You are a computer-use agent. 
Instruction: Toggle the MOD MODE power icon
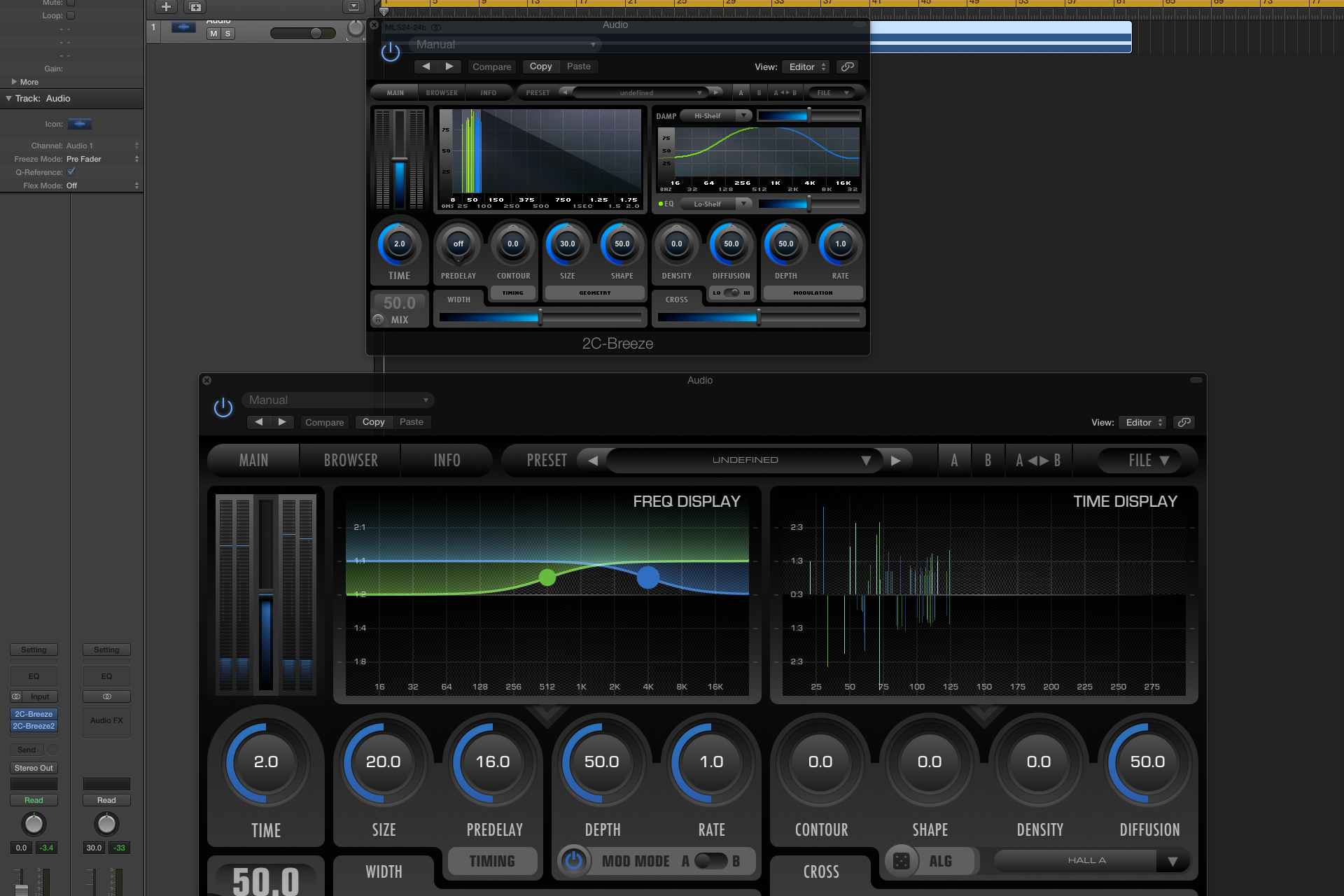click(x=573, y=861)
